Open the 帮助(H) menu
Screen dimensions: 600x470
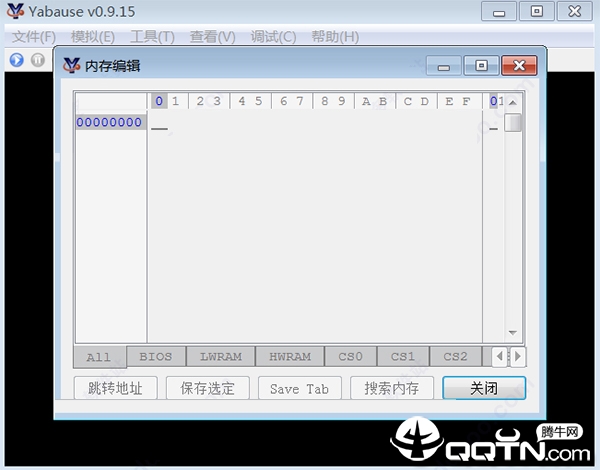coord(335,37)
